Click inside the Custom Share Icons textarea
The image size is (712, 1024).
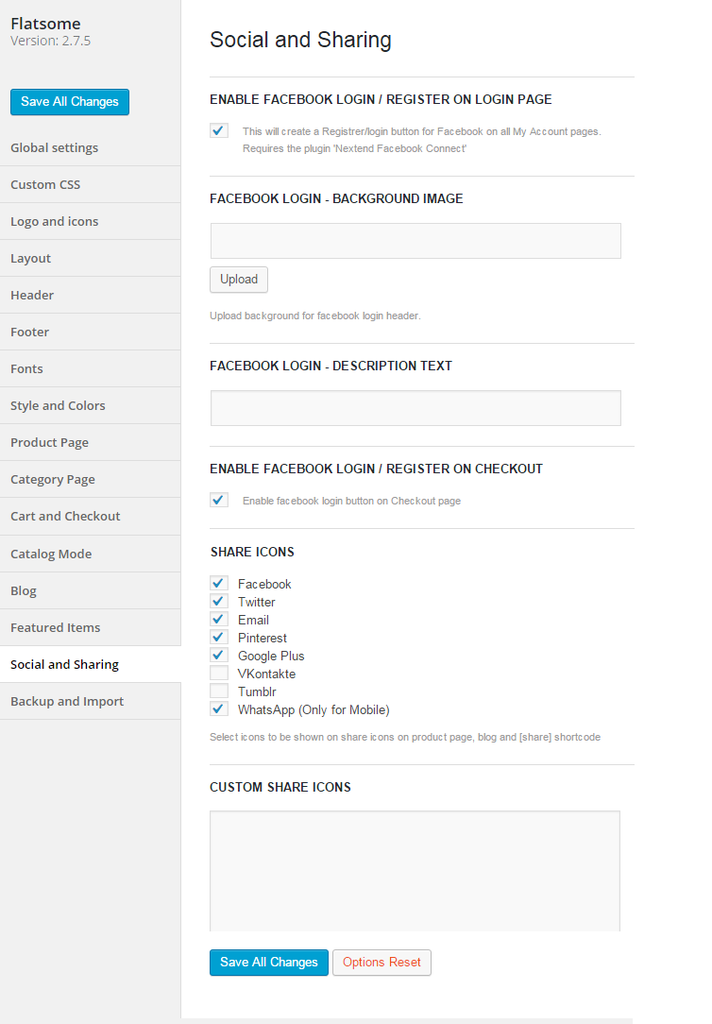click(415, 871)
